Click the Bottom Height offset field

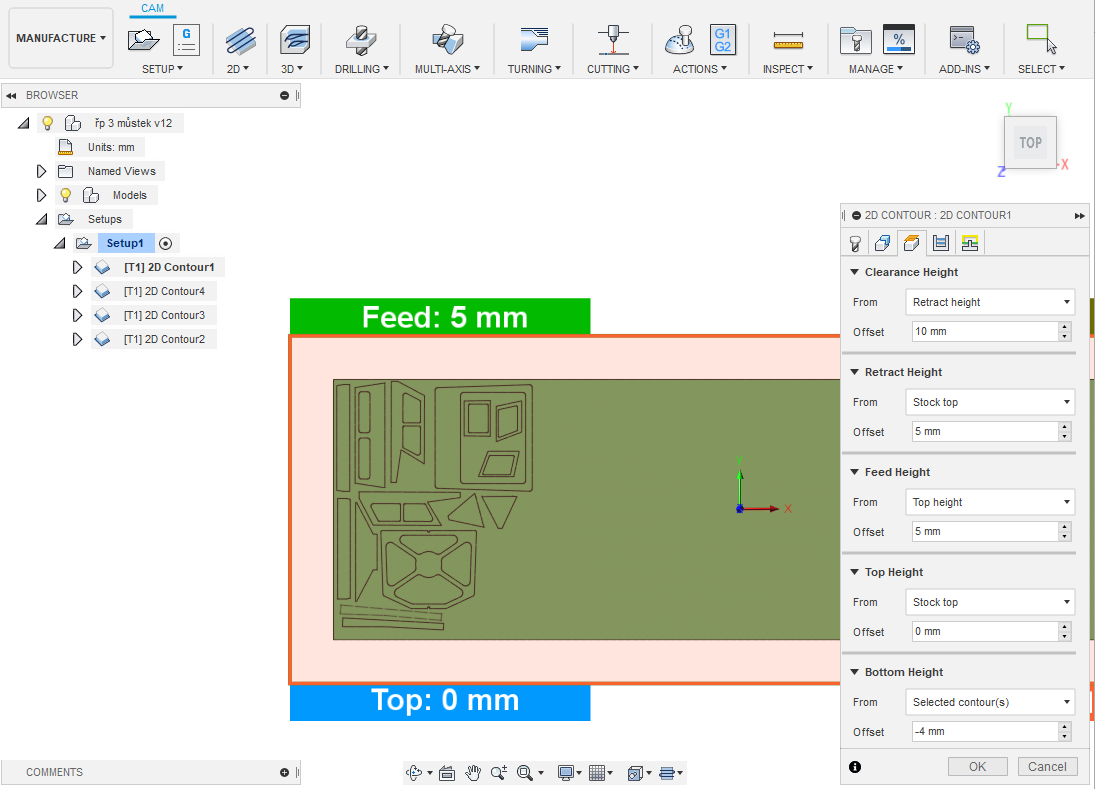click(x=984, y=732)
